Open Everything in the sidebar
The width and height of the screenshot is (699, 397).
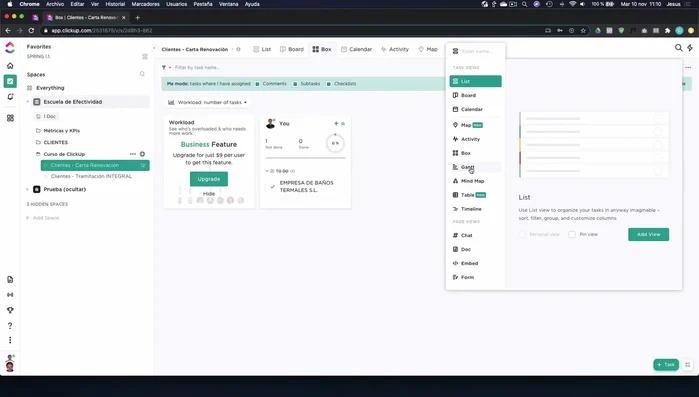[50, 88]
